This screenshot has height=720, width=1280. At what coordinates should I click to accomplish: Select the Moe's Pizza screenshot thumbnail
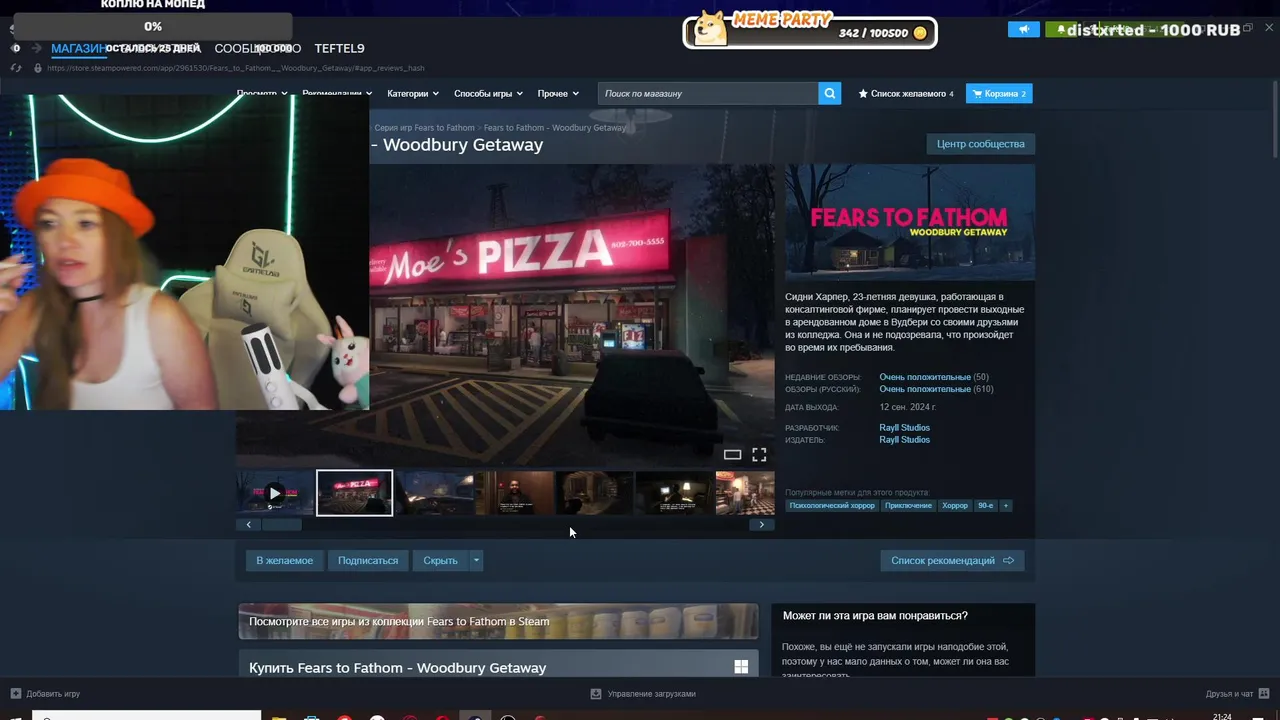(x=355, y=493)
